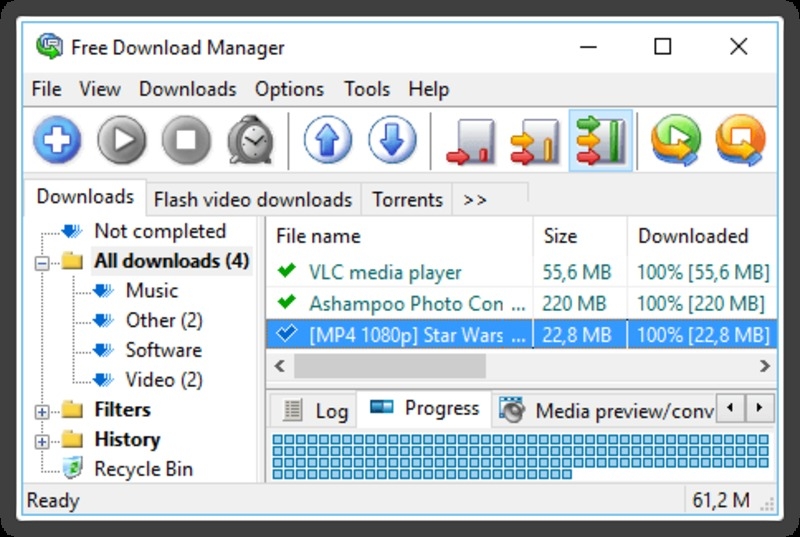Click the blue plus Add download icon
Image resolution: width=800 pixels, height=537 pixels.
[57, 140]
